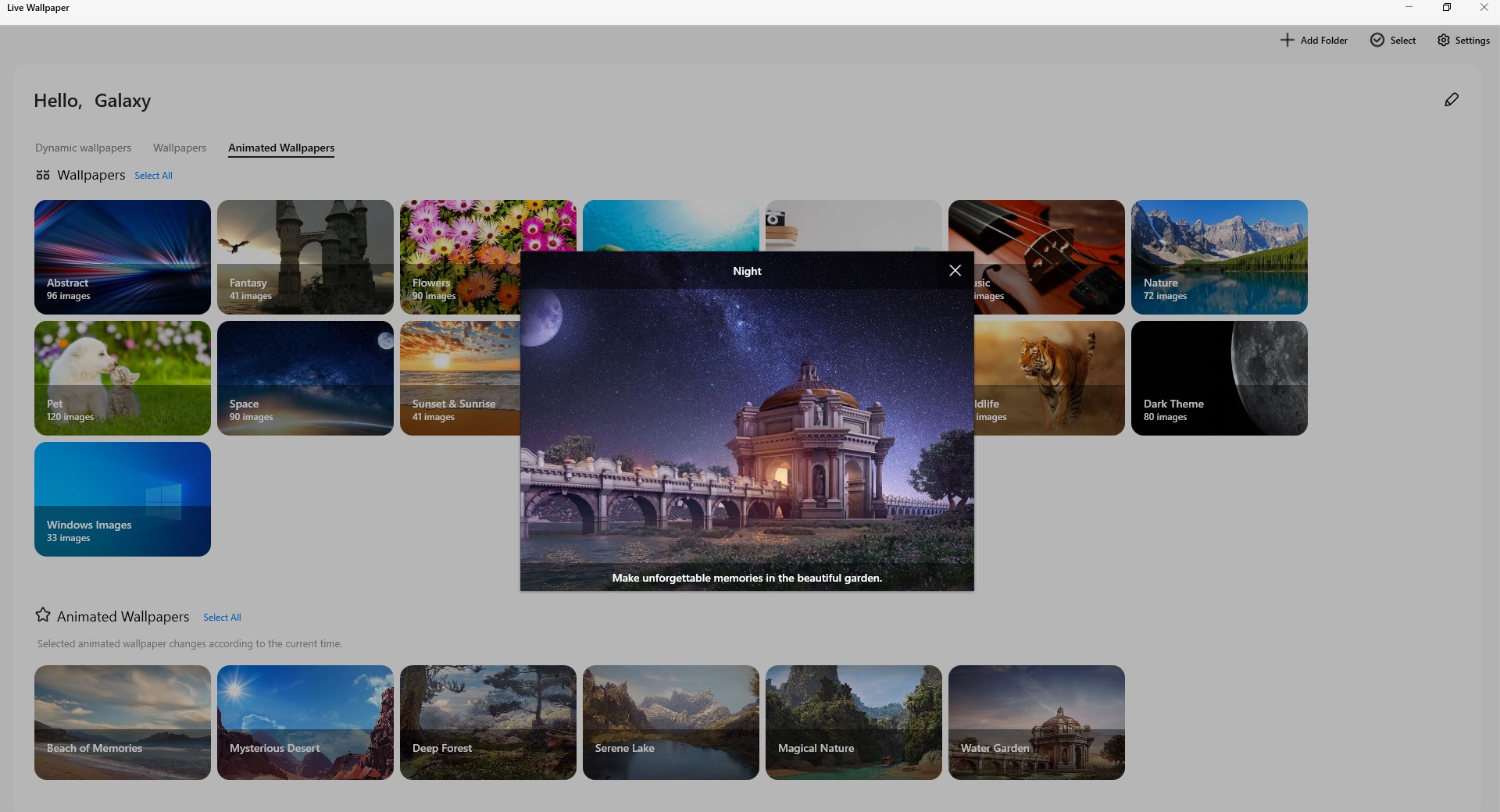Select All wallpapers in the Wallpapers section
Screen dimensions: 1500x812
[153, 175]
